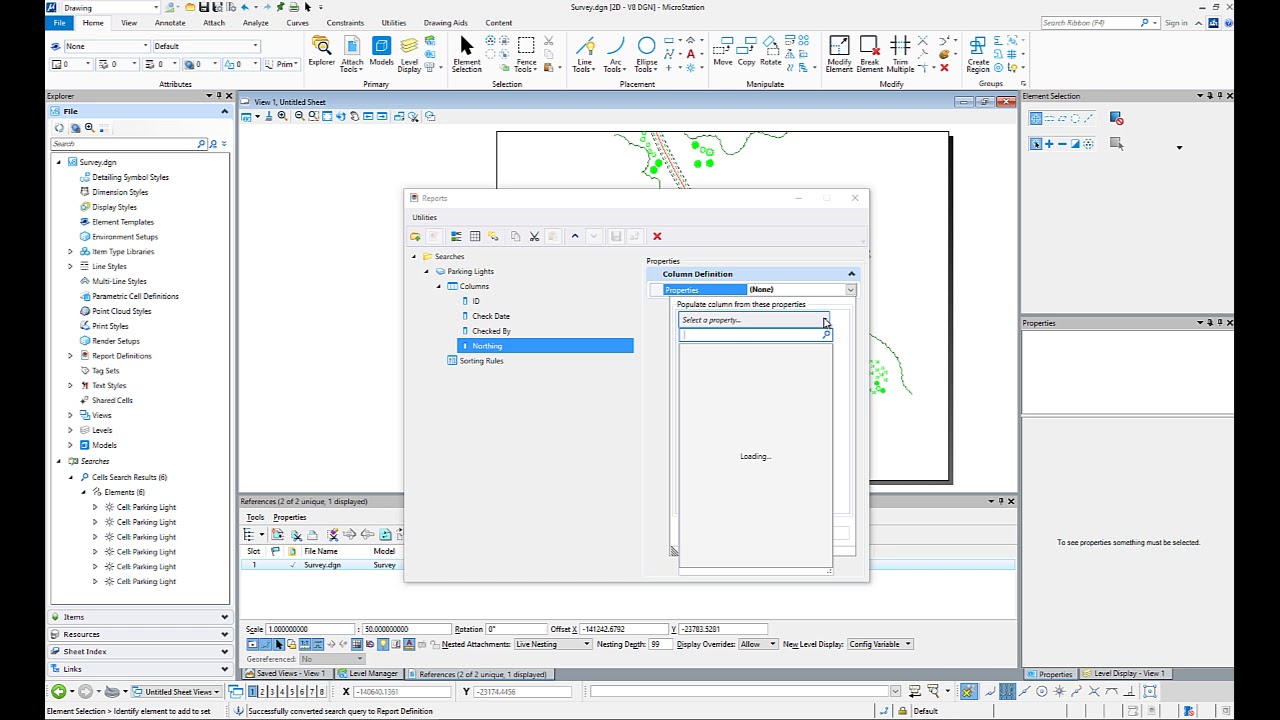This screenshot has height=720, width=1280.
Task: Click the green Back arrow in bottom toolbar
Action: [58, 691]
